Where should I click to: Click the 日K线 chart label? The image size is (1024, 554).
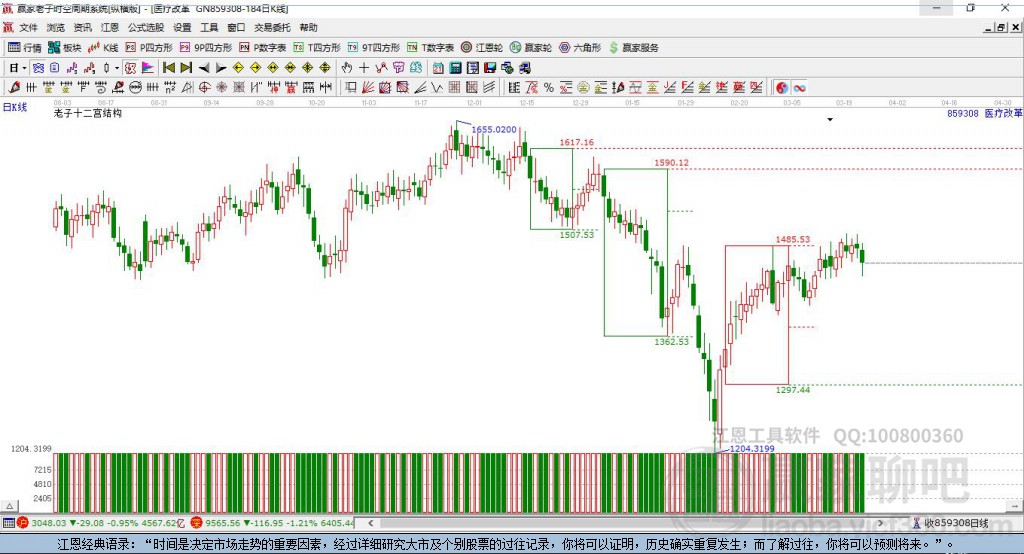pyautogui.click(x=15, y=107)
